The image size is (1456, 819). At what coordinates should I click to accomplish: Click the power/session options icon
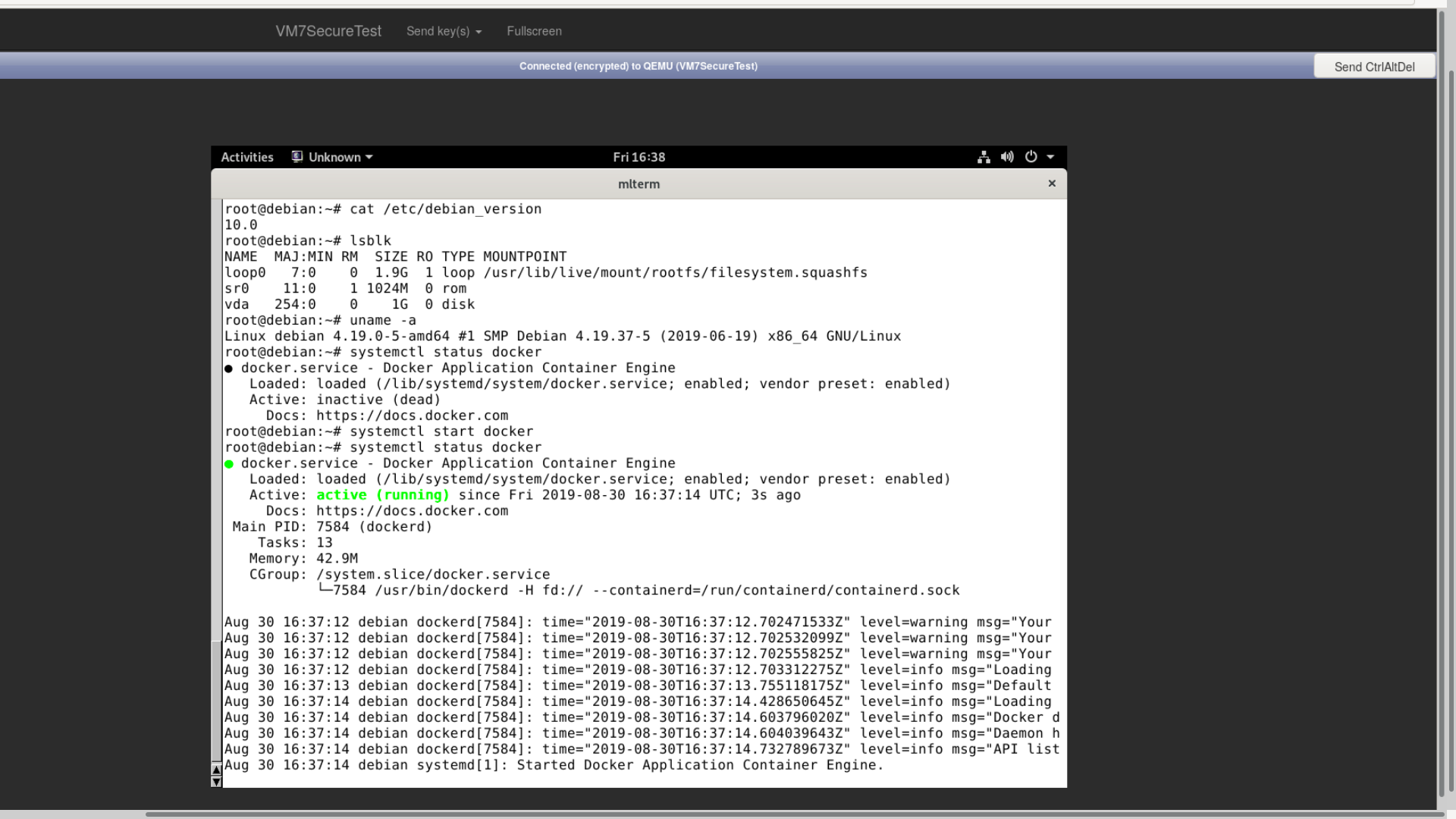pos(1031,157)
